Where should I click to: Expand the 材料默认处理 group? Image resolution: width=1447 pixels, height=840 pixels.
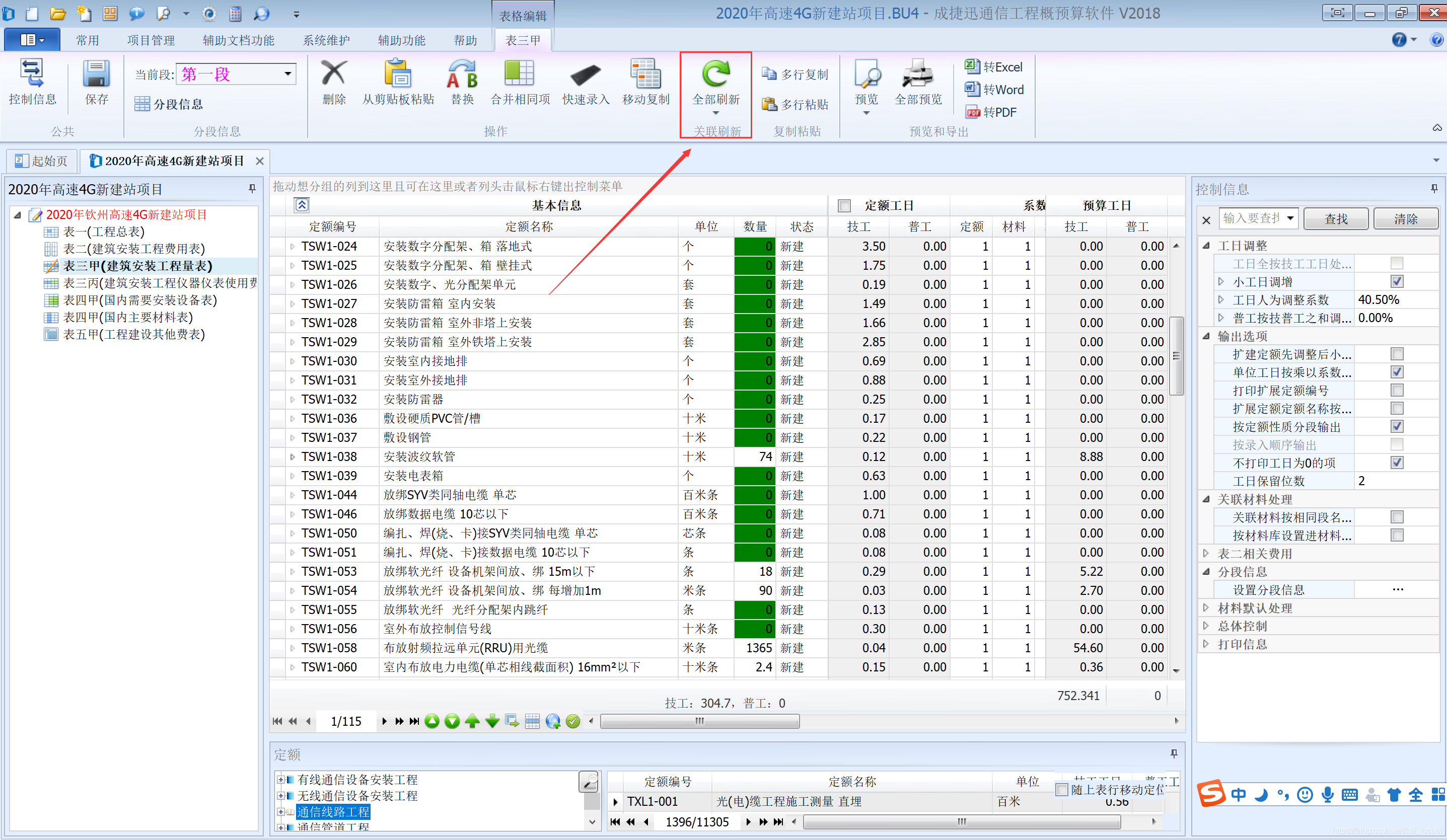[1206, 608]
